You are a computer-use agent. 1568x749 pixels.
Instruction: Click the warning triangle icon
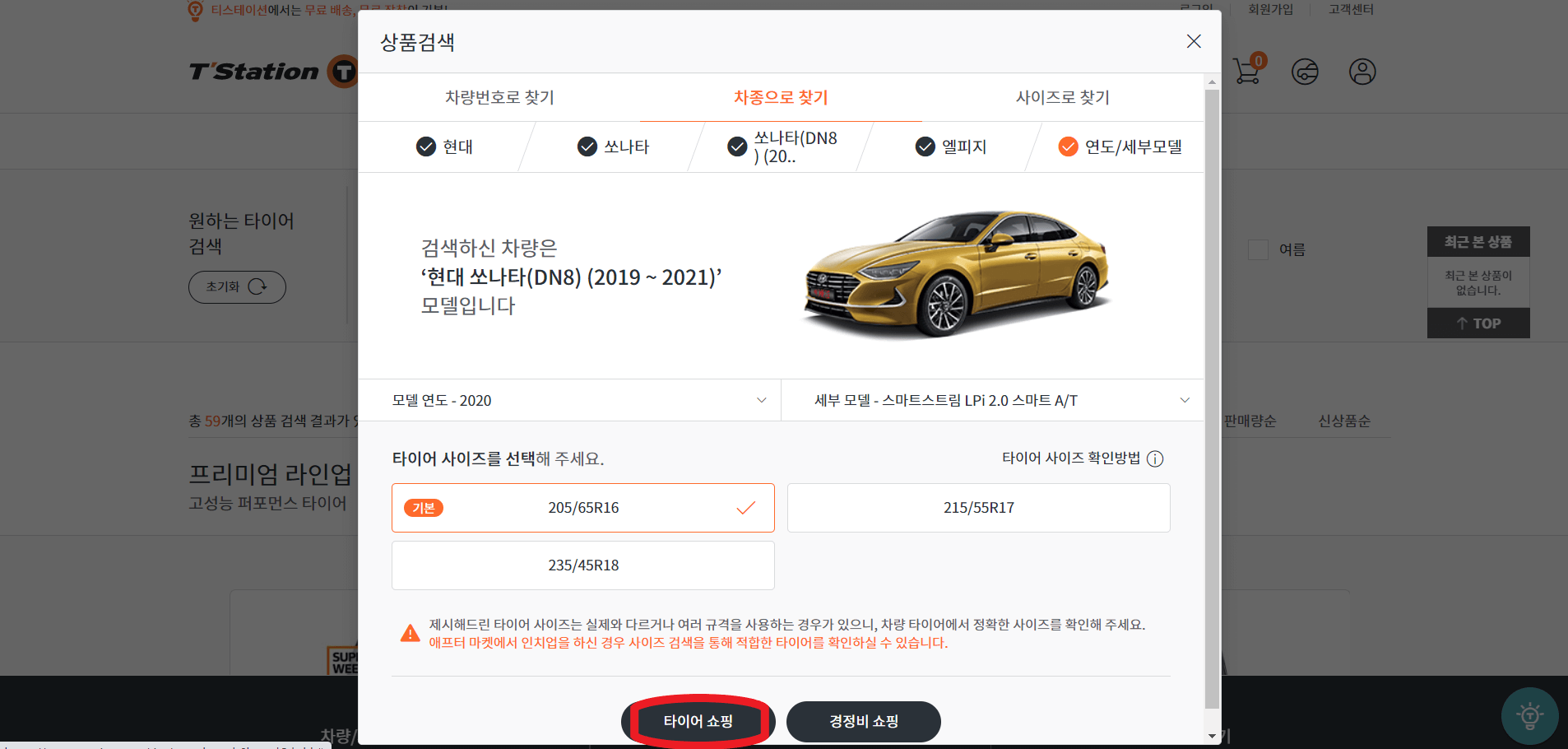(410, 633)
